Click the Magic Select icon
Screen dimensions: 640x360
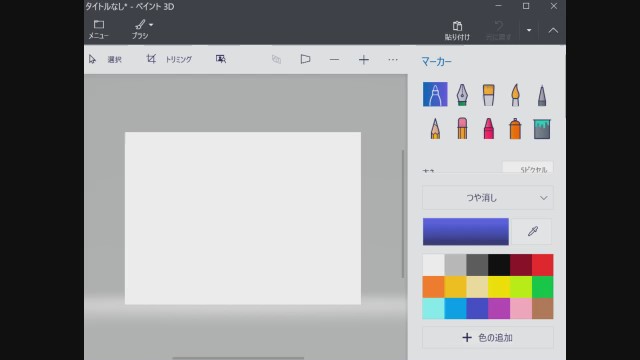pyautogui.click(x=221, y=59)
